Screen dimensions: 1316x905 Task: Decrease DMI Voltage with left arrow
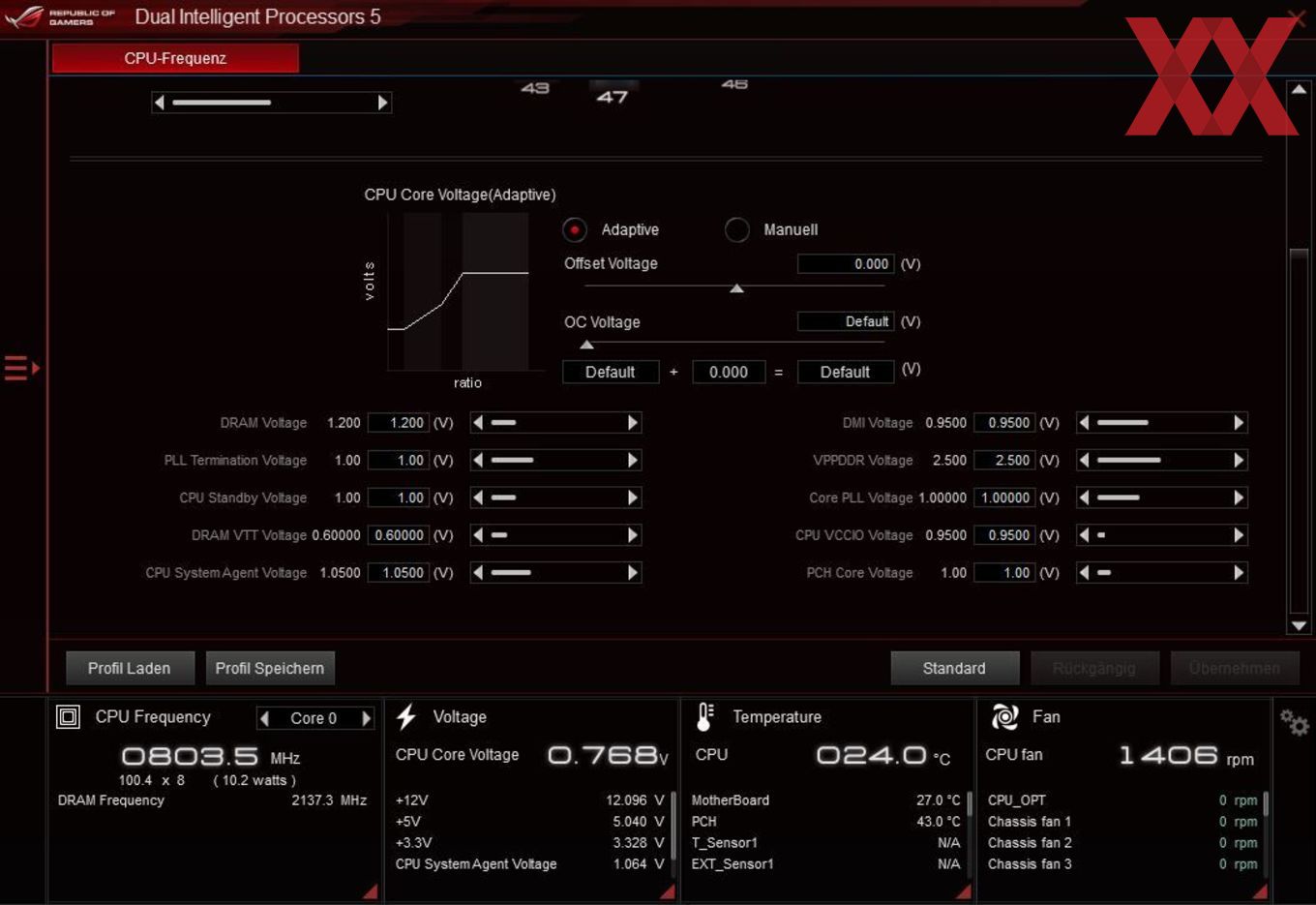pos(1084,423)
